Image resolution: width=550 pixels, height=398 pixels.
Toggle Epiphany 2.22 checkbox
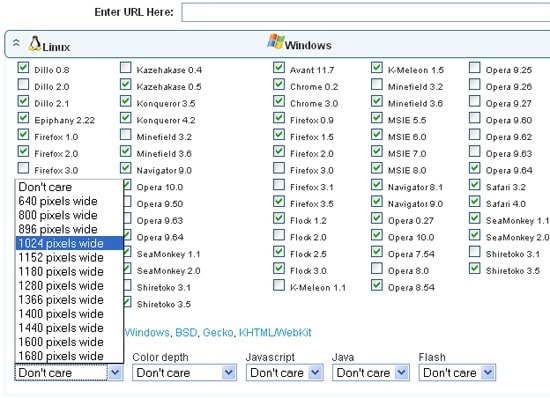coord(23,117)
